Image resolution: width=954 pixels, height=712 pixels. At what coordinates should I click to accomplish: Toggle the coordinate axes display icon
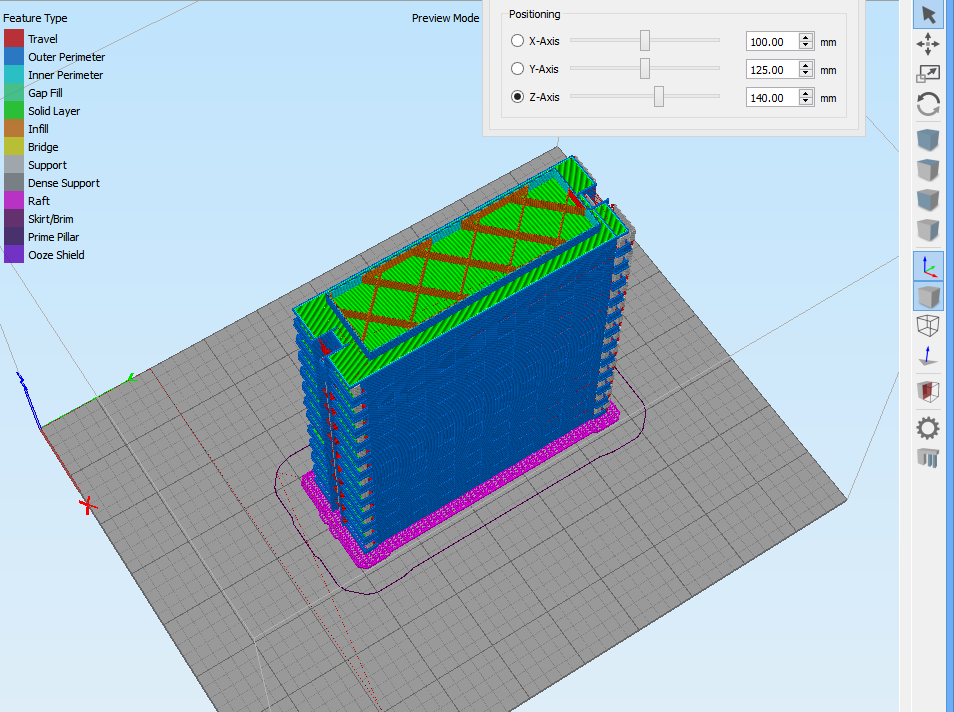pyautogui.click(x=928, y=266)
